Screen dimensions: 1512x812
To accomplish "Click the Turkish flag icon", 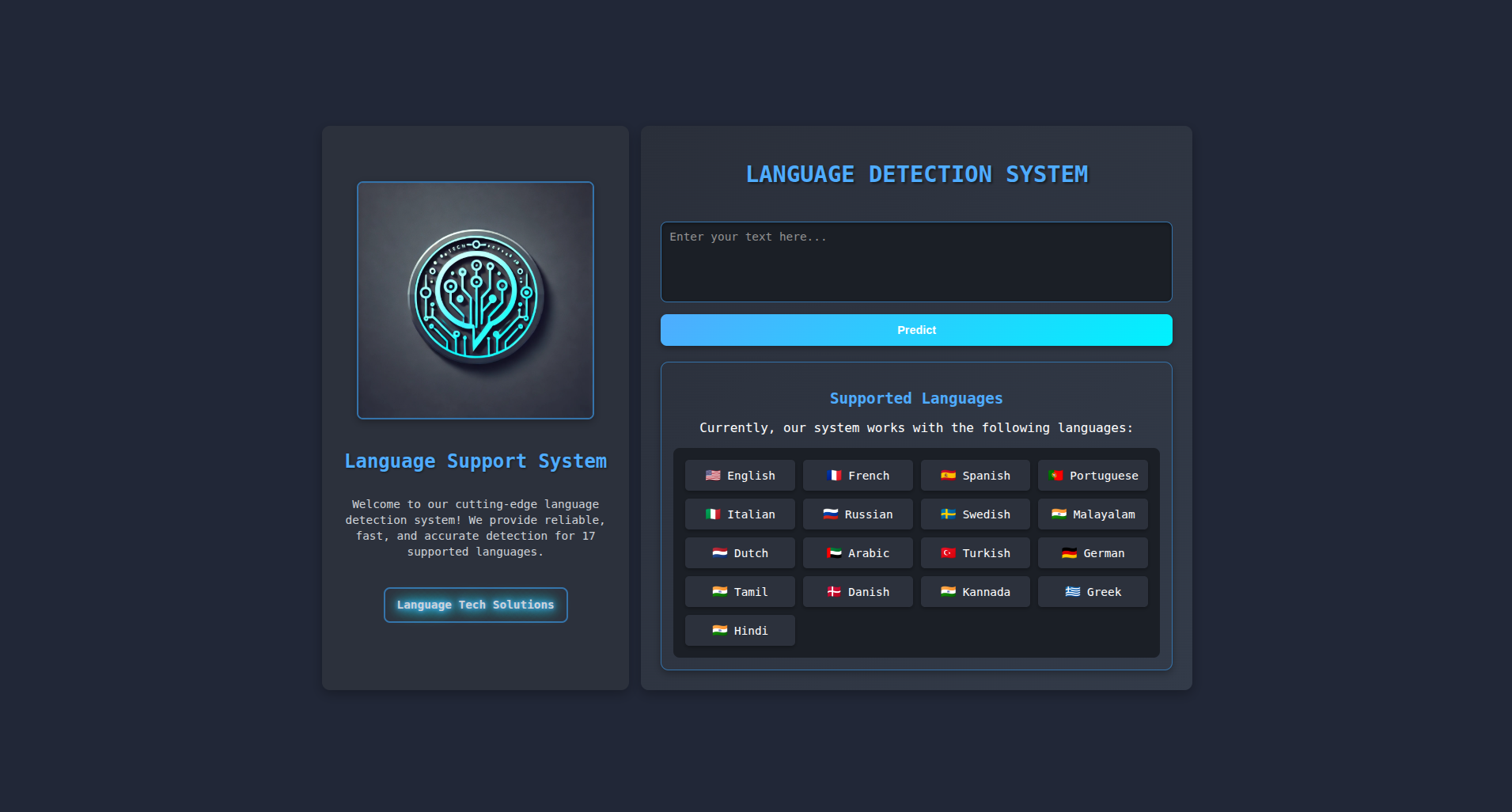I will [x=949, y=552].
